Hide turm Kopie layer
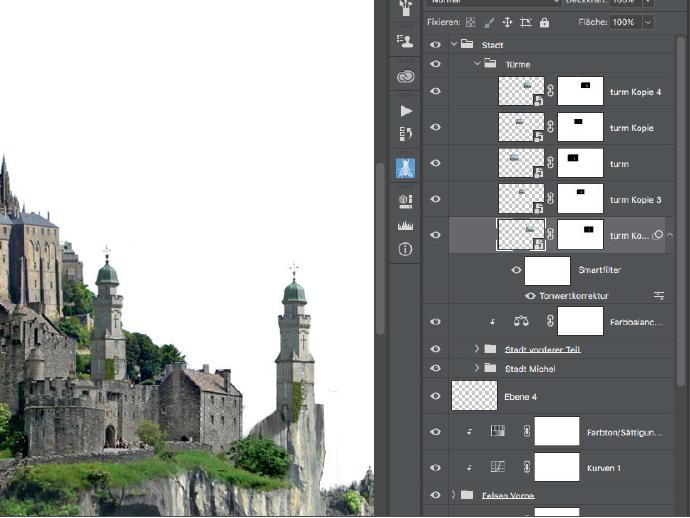Screen dimensions: 690x518 click(436, 127)
